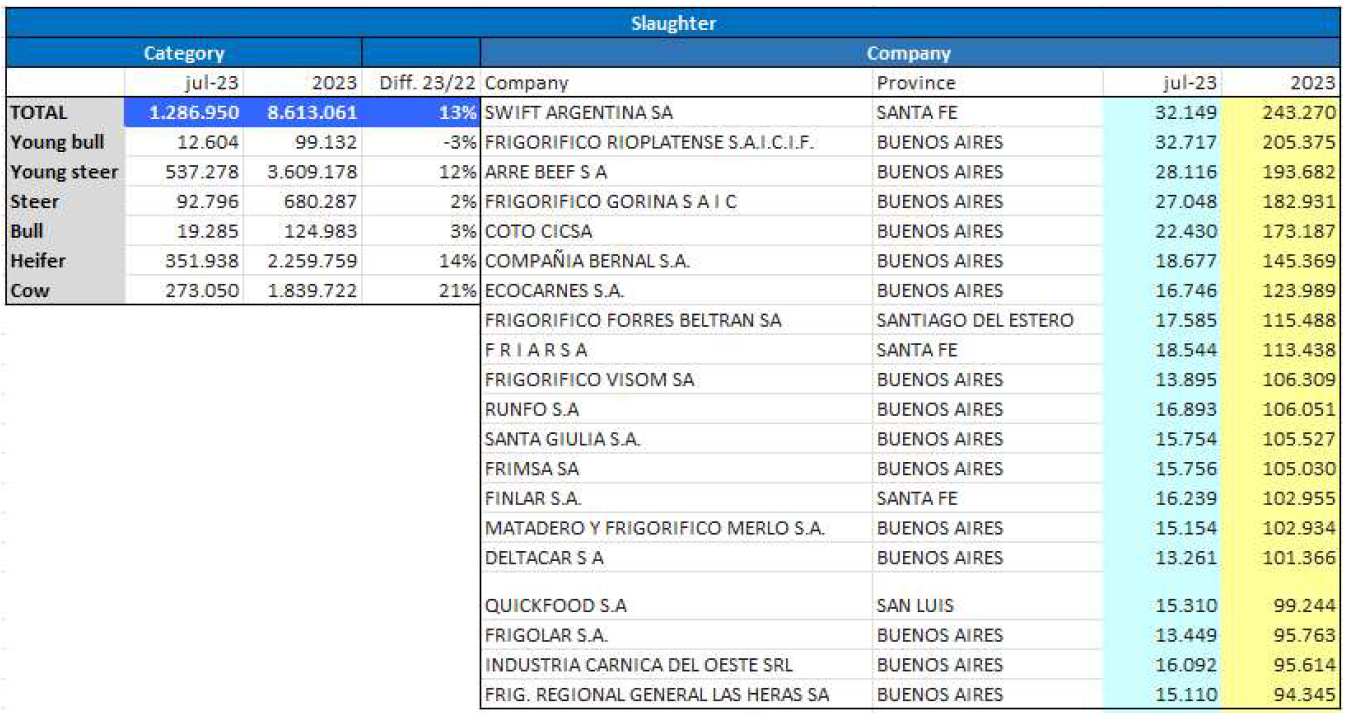Select the highlighted total cell 8.613.061
The image size is (1352, 716).
[x=303, y=113]
